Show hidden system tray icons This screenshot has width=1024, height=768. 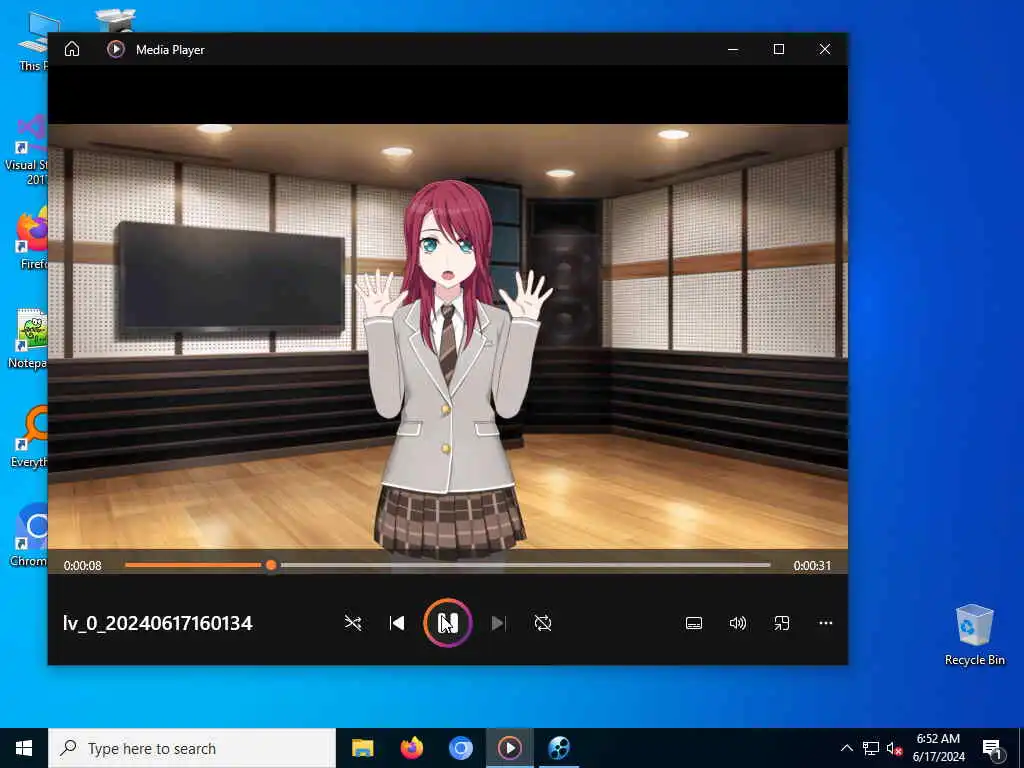846,748
